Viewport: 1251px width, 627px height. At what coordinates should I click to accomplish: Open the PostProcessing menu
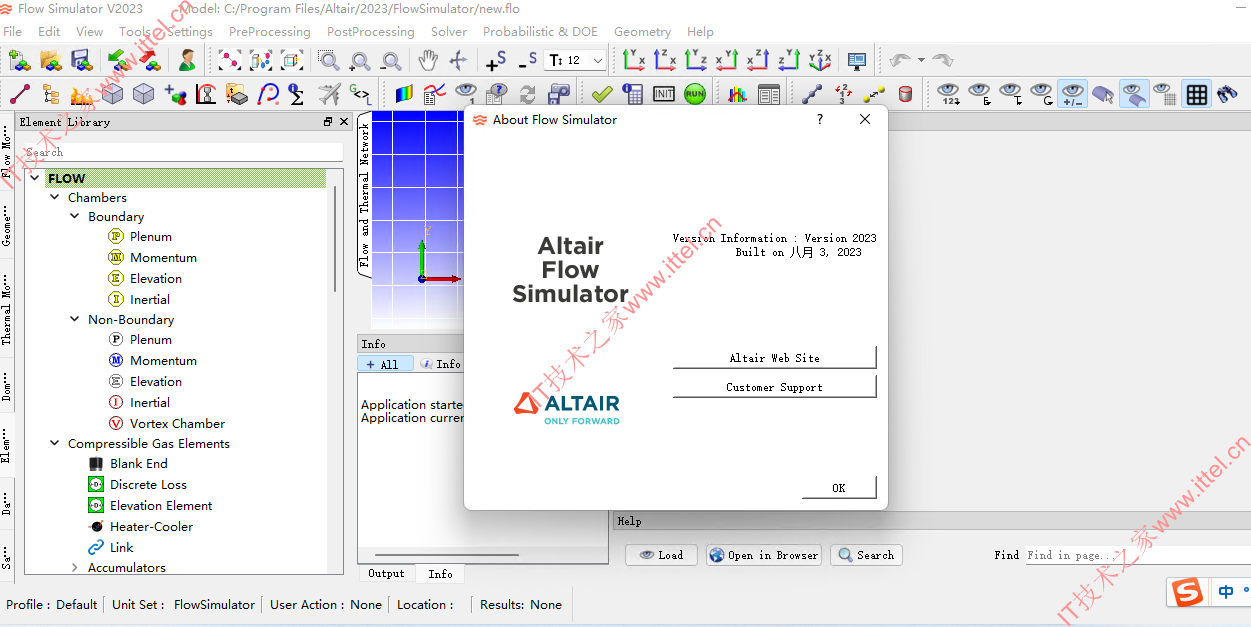tap(370, 31)
